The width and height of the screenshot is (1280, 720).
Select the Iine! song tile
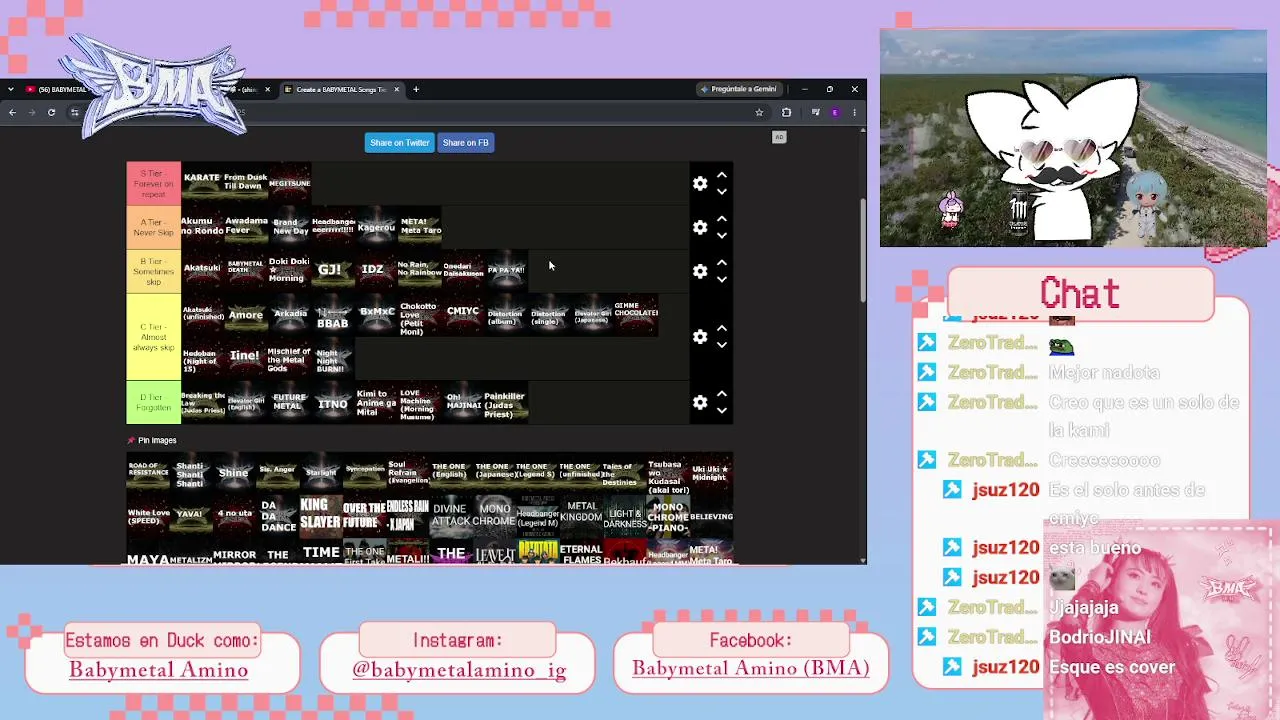[x=245, y=358]
